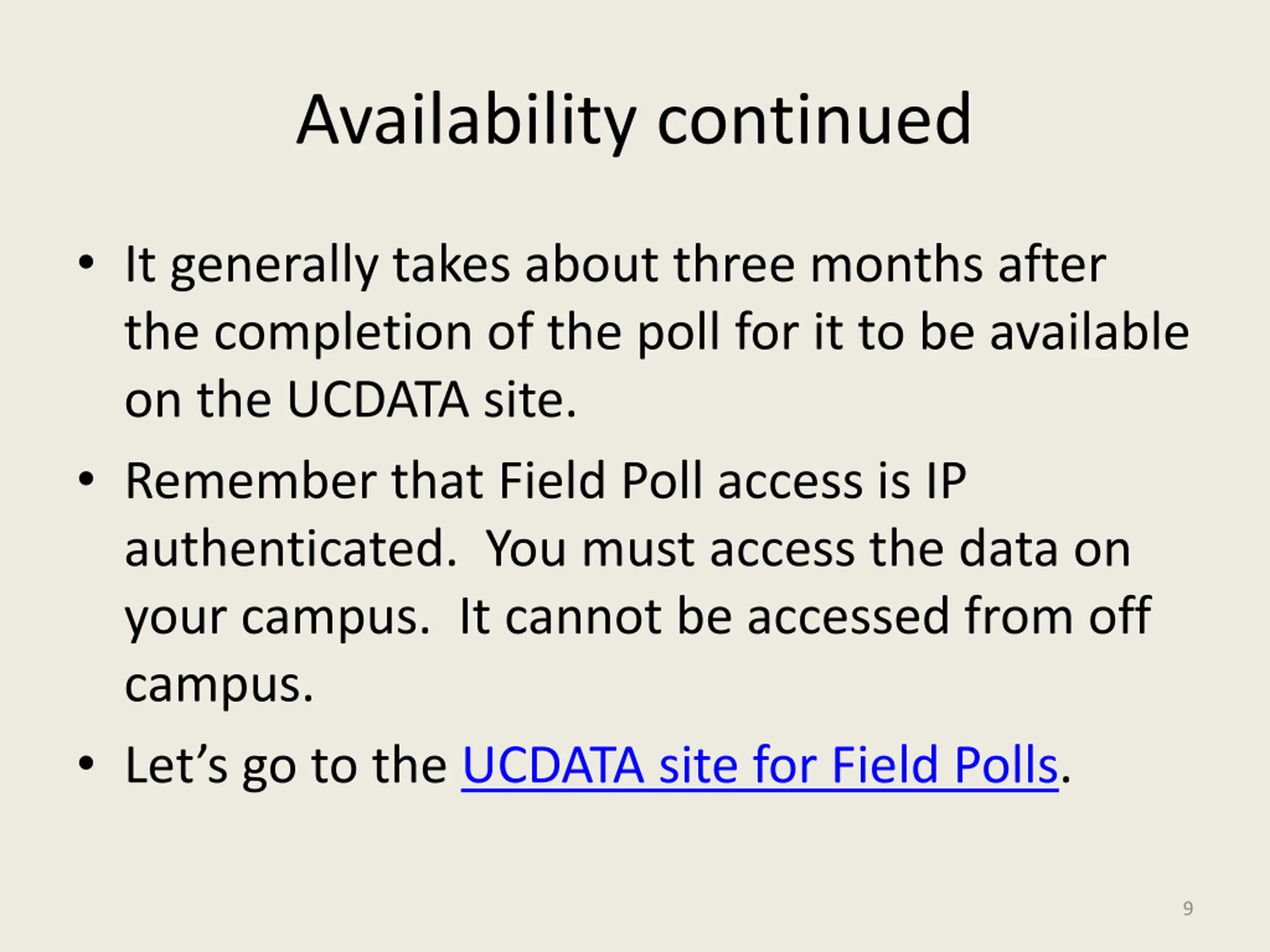Image resolution: width=1270 pixels, height=952 pixels.
Task: Click the word UCDATA in first bullet
Action: click(378, 399)
